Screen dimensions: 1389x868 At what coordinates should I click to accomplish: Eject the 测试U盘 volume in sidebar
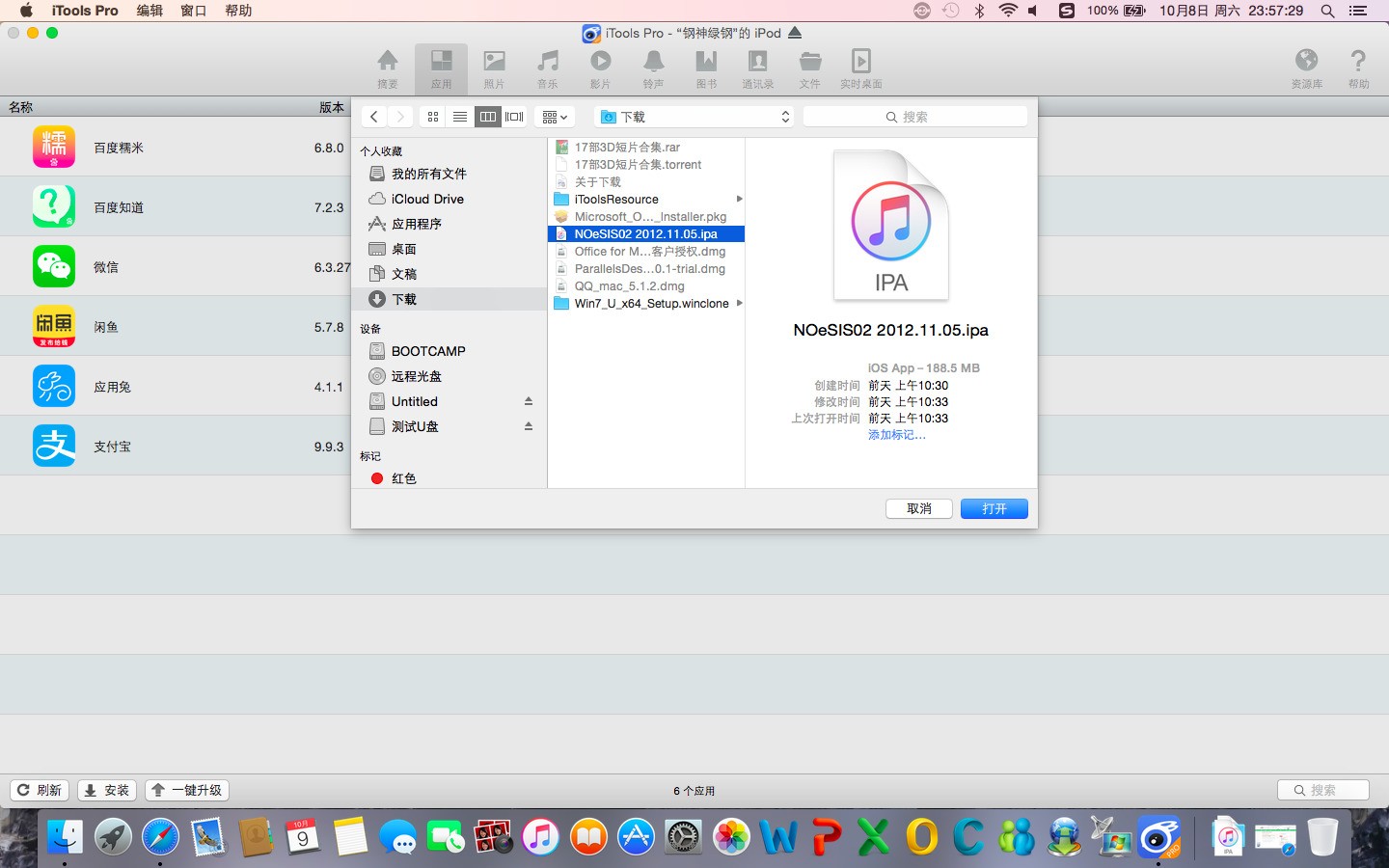[529, 426]
